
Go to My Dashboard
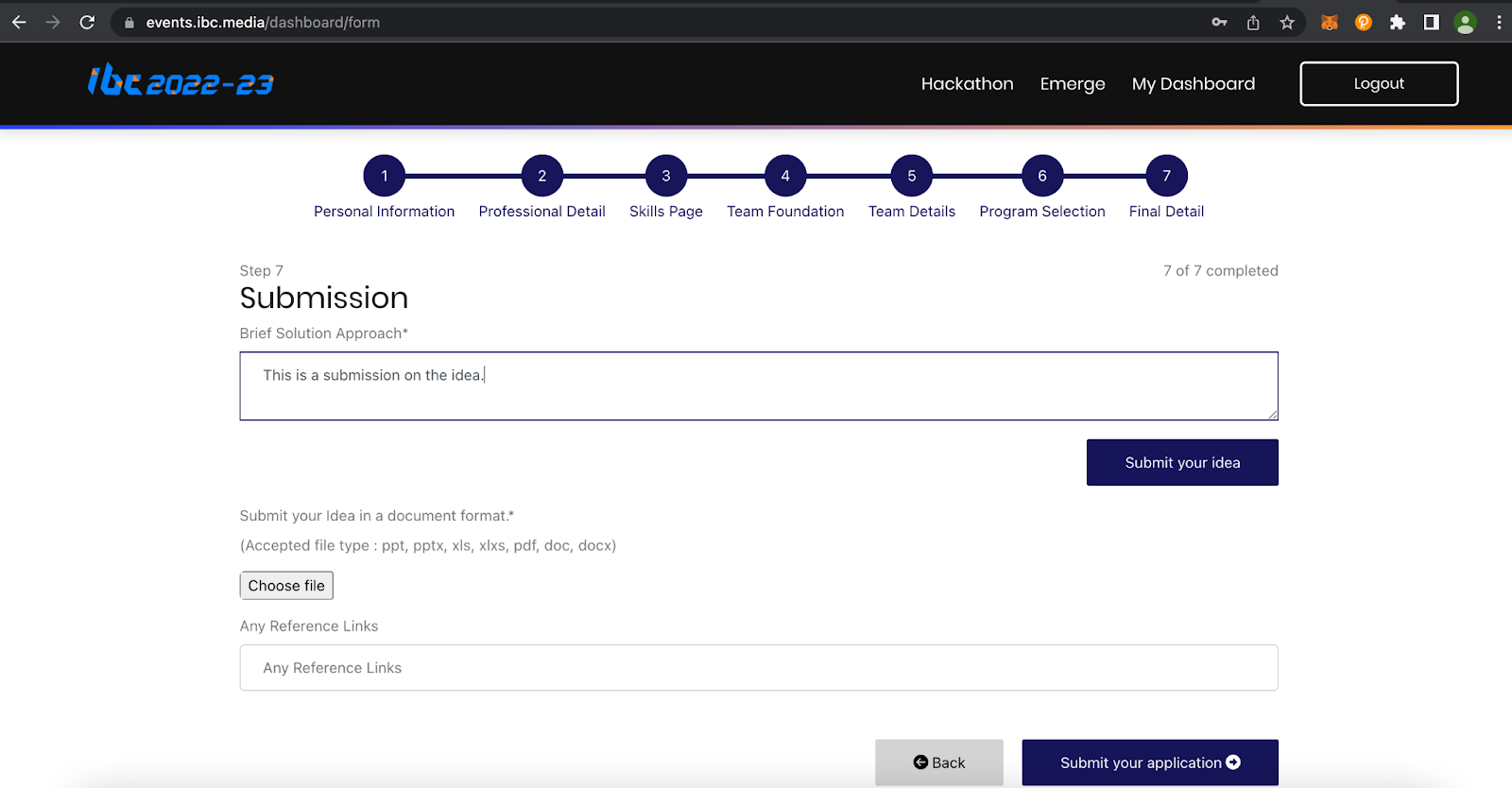1194,84
